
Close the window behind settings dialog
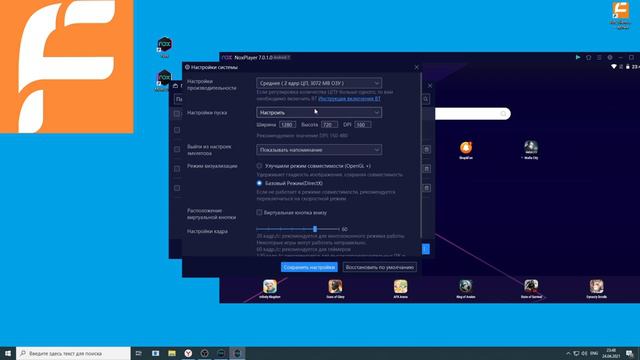(x=430, y=86)
